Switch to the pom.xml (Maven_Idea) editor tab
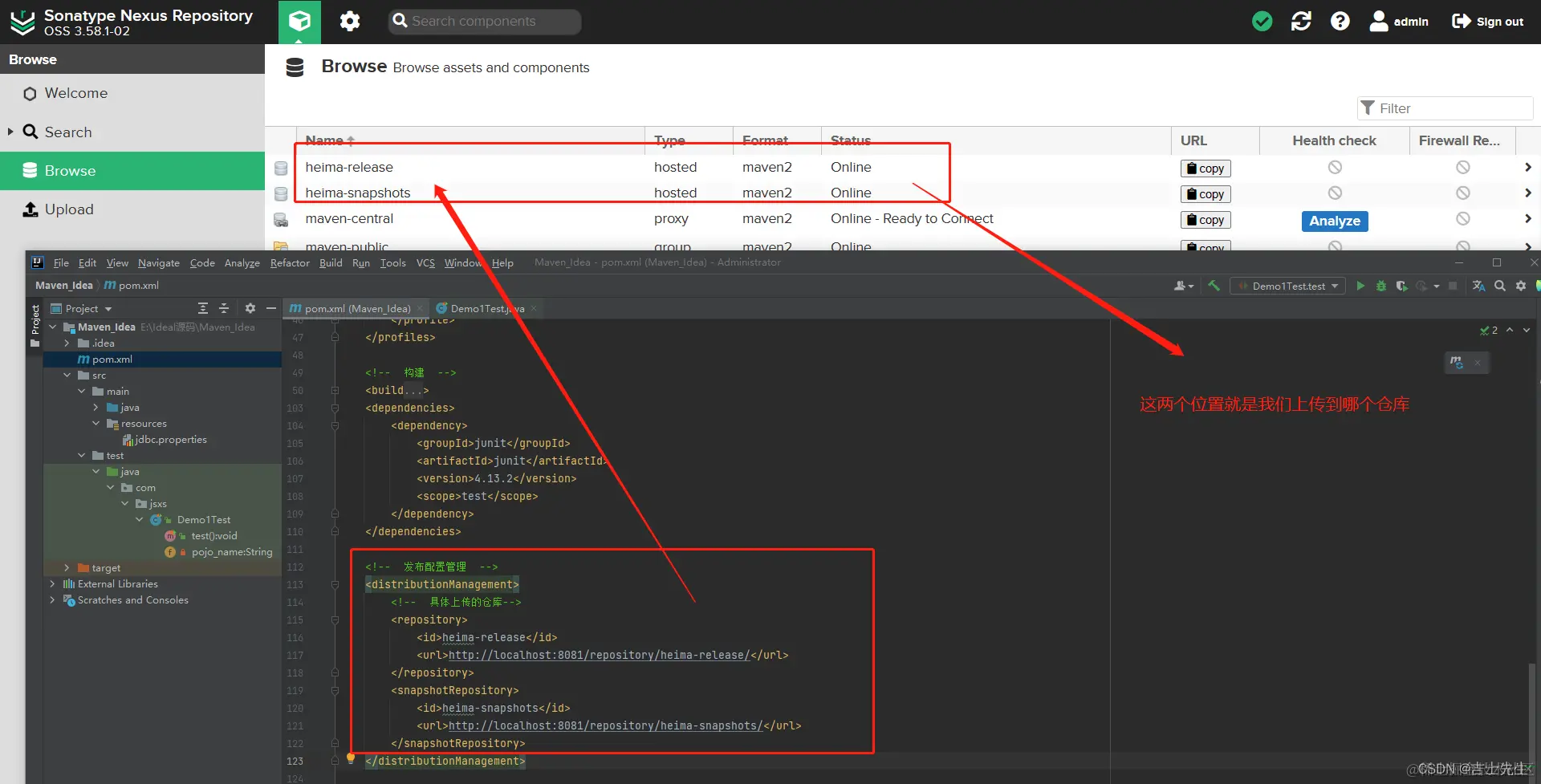Viewport: 1541px width, 784px height. 356,309
